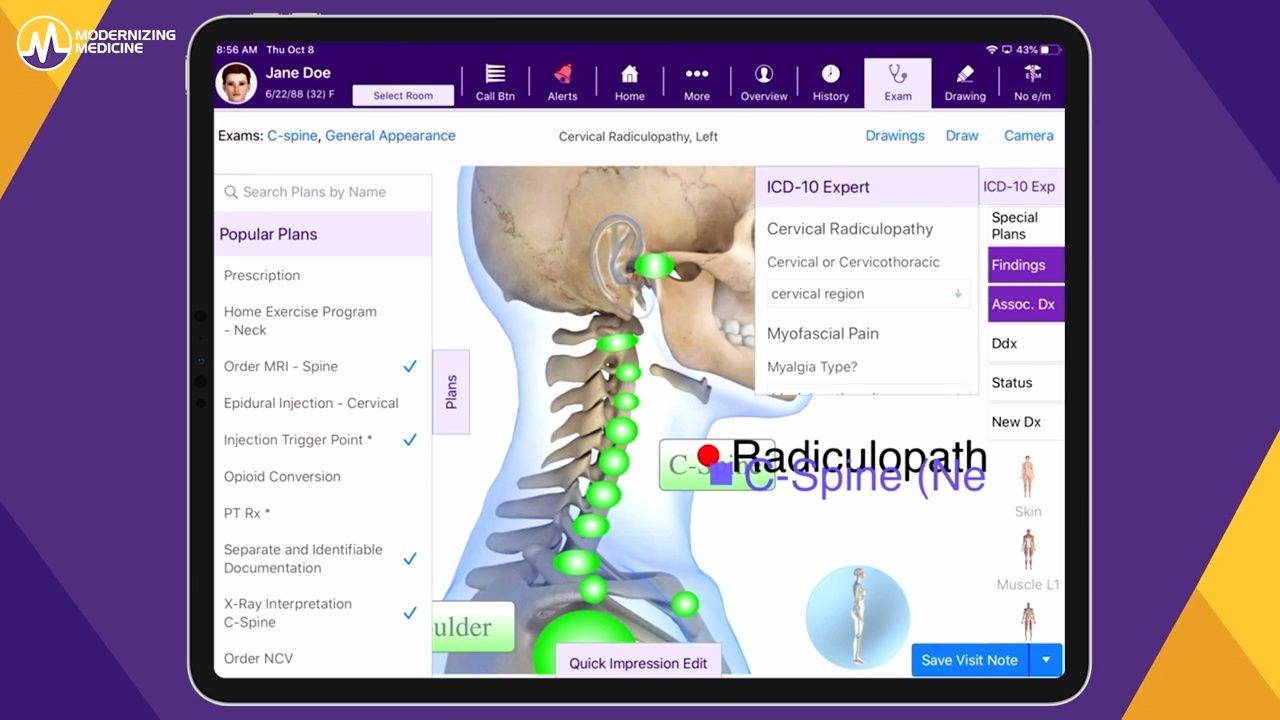Click the ICD-10 Expert panel header

coord(866,187)
